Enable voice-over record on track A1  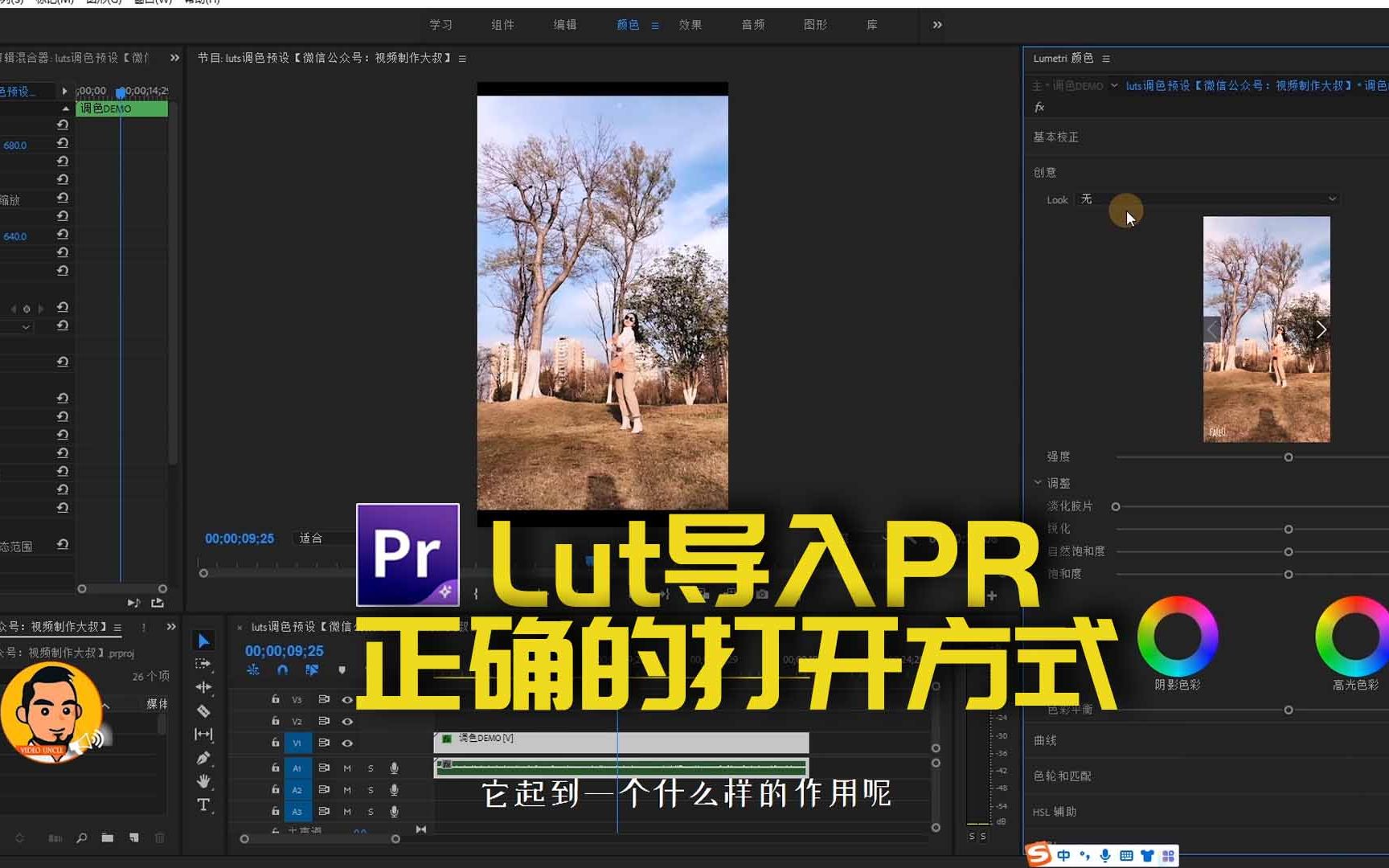coord(394,768)
